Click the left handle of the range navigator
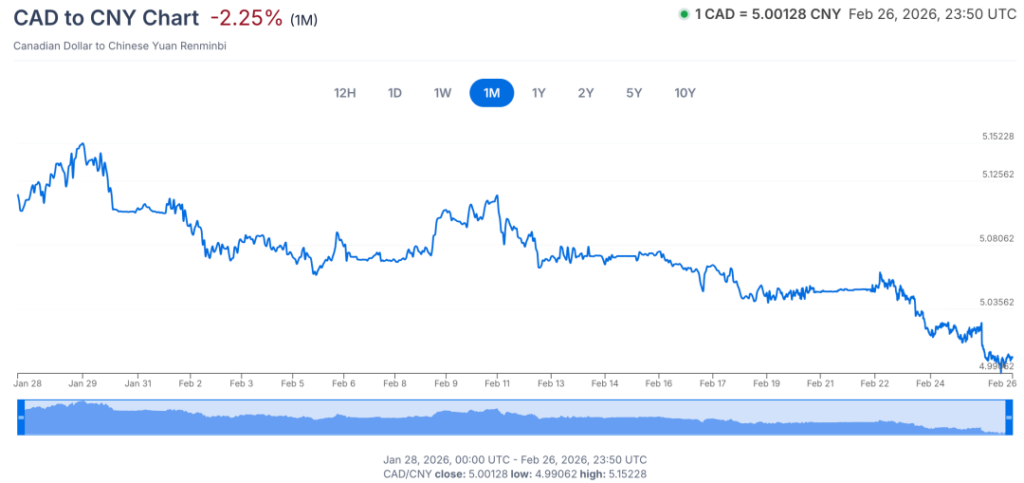The width and height of the screenshot is (1024, 483). pos(20,416)
